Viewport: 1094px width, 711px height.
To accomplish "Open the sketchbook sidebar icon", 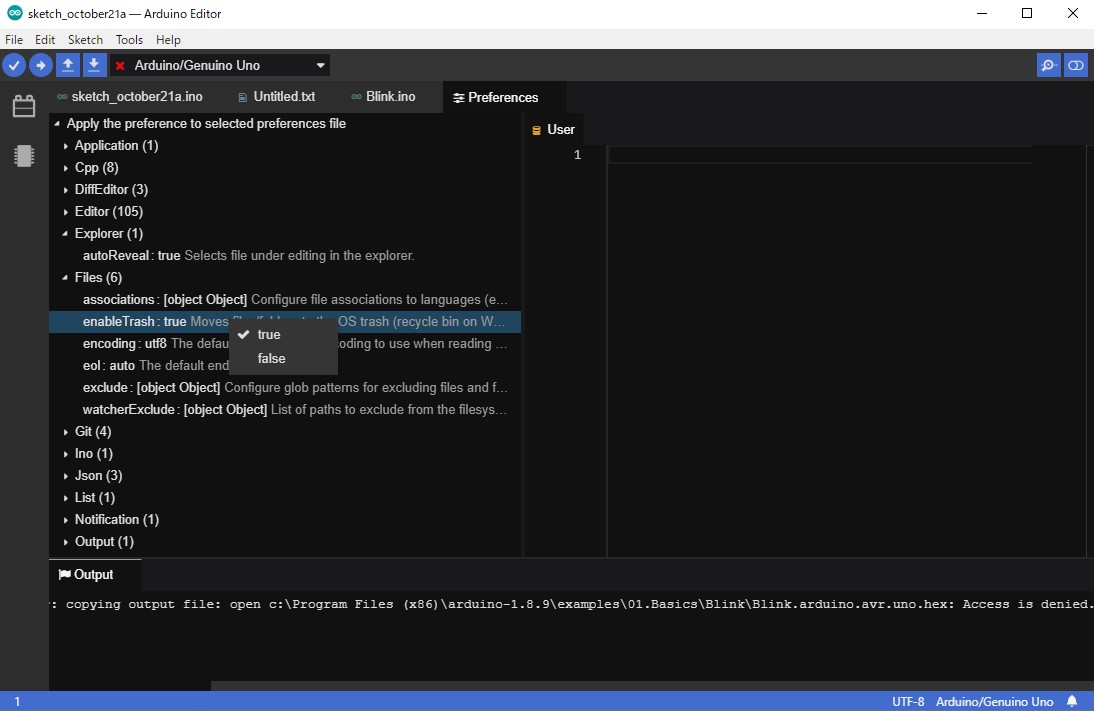I will coord(24,106).
